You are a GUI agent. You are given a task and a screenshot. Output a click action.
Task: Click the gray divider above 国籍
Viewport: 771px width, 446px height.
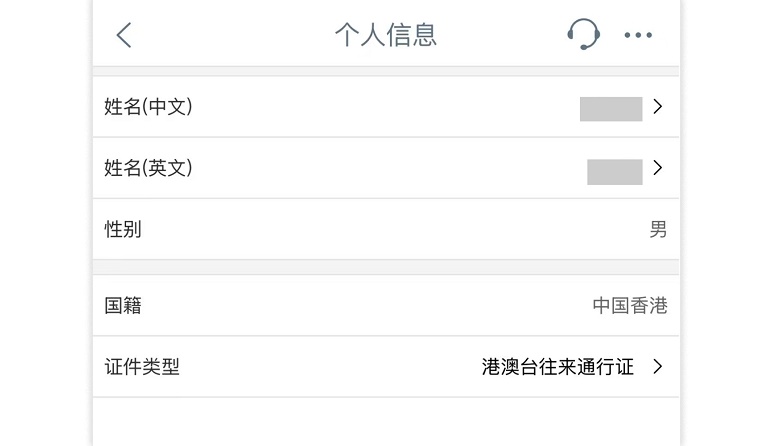click(385, 267)
